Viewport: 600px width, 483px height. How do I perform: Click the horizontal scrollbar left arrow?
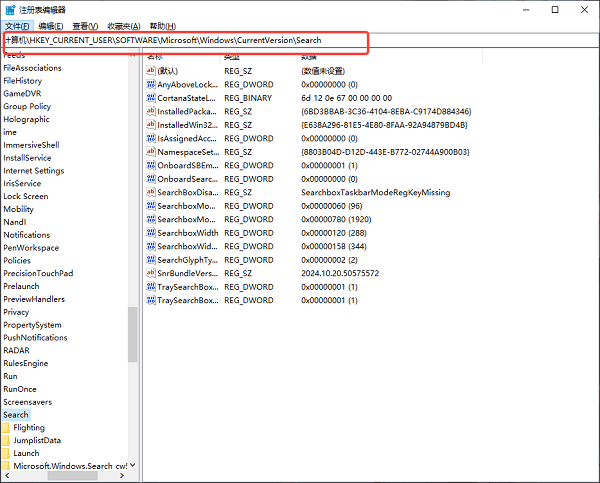coord(7,475)
